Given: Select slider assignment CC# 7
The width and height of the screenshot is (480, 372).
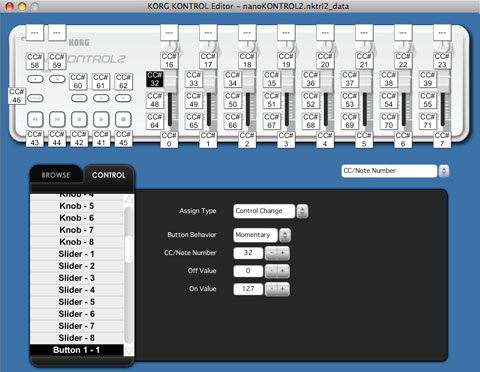Looking at the screenshot, I should click(442, 140).
